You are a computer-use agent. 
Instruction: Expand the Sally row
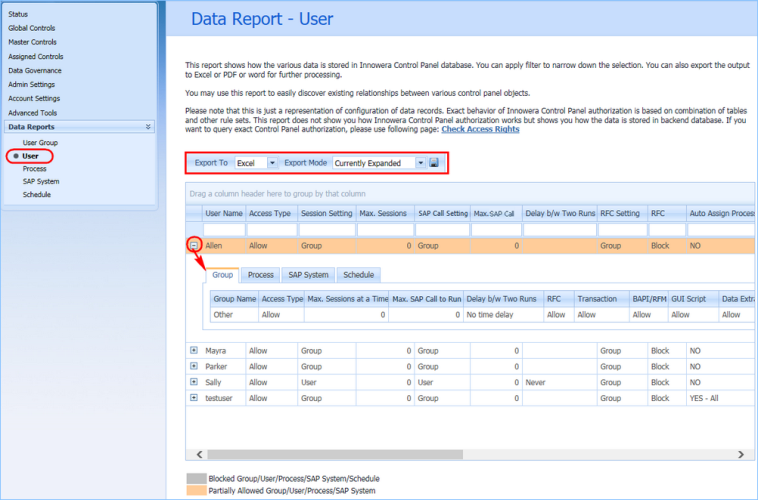tap(194, 382)
